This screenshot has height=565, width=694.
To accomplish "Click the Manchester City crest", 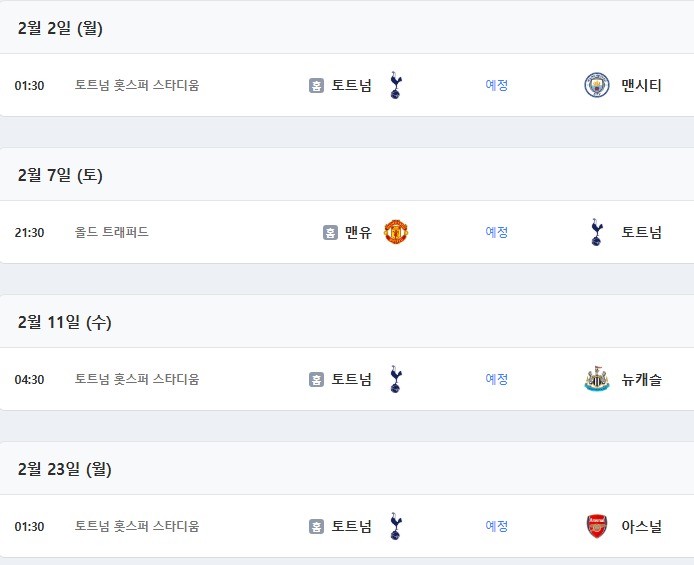I will tap(597, 85).
